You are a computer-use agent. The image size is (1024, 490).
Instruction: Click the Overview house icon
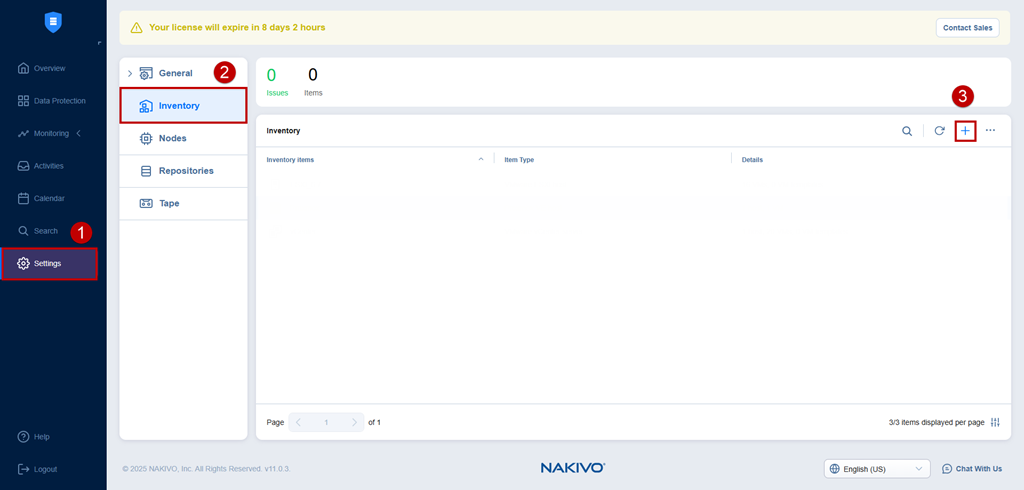[x=24, y=68]
